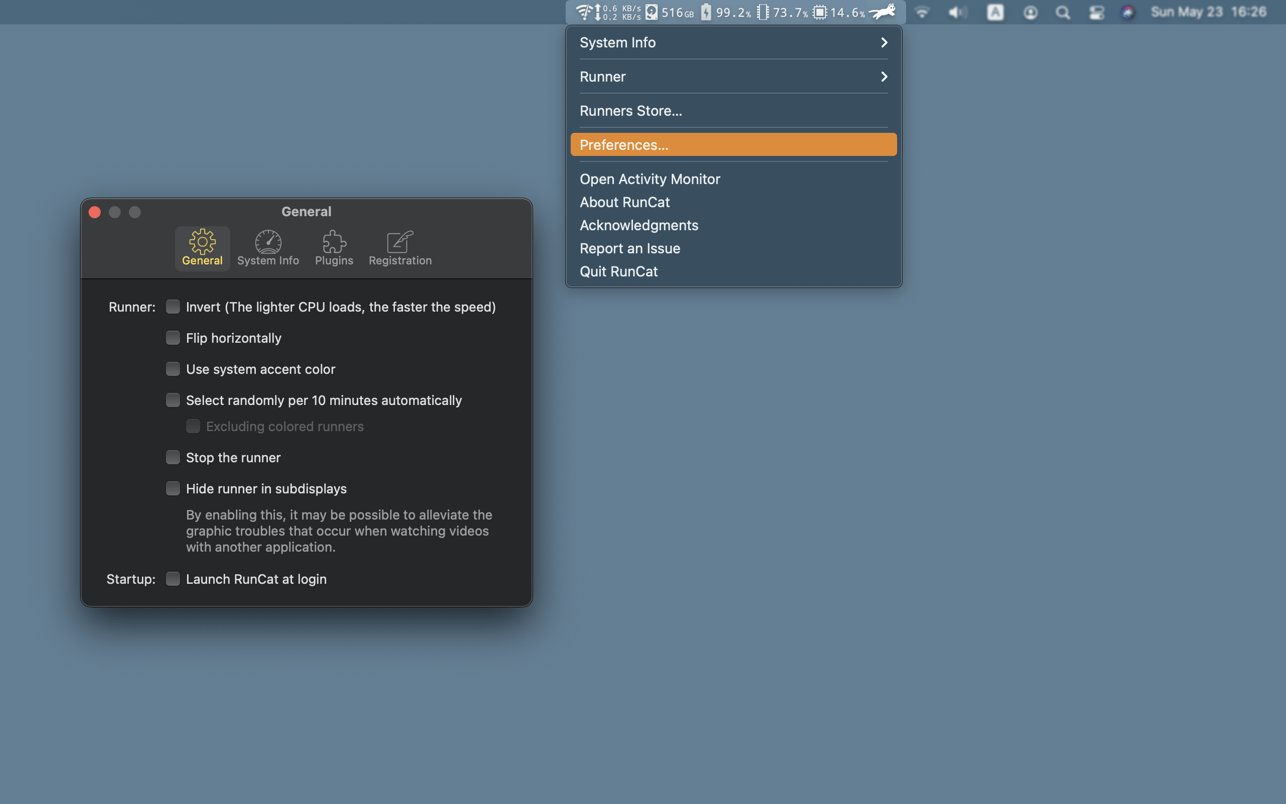Viewport: 1286px width, 804px height.
Task: Enable Flip horizontally checkbox
Action: pos(173,338)
